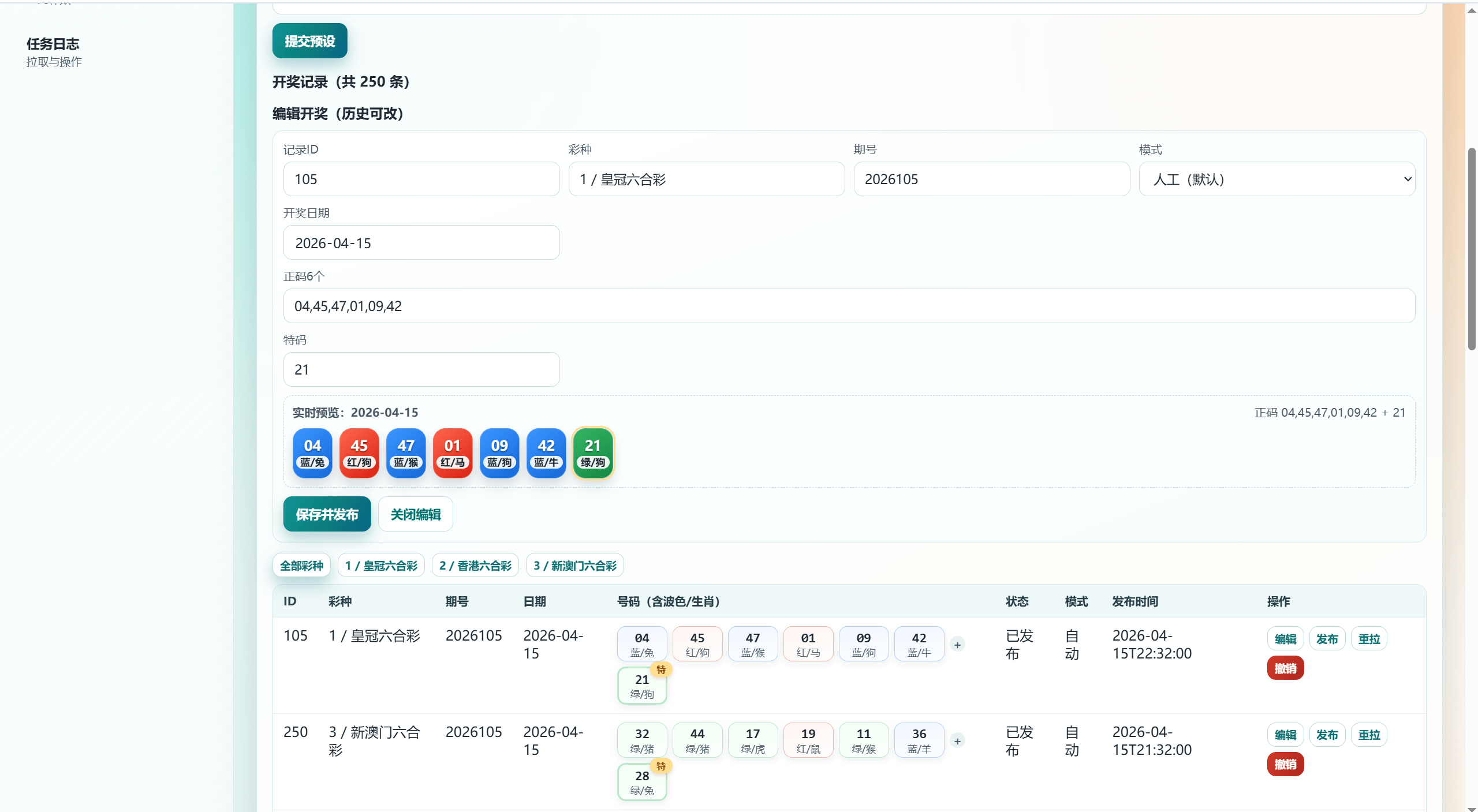Click blue preview ball 09 蓝/狗
The height and width of the screenshot is (812, 1478).
click(499, 453)
